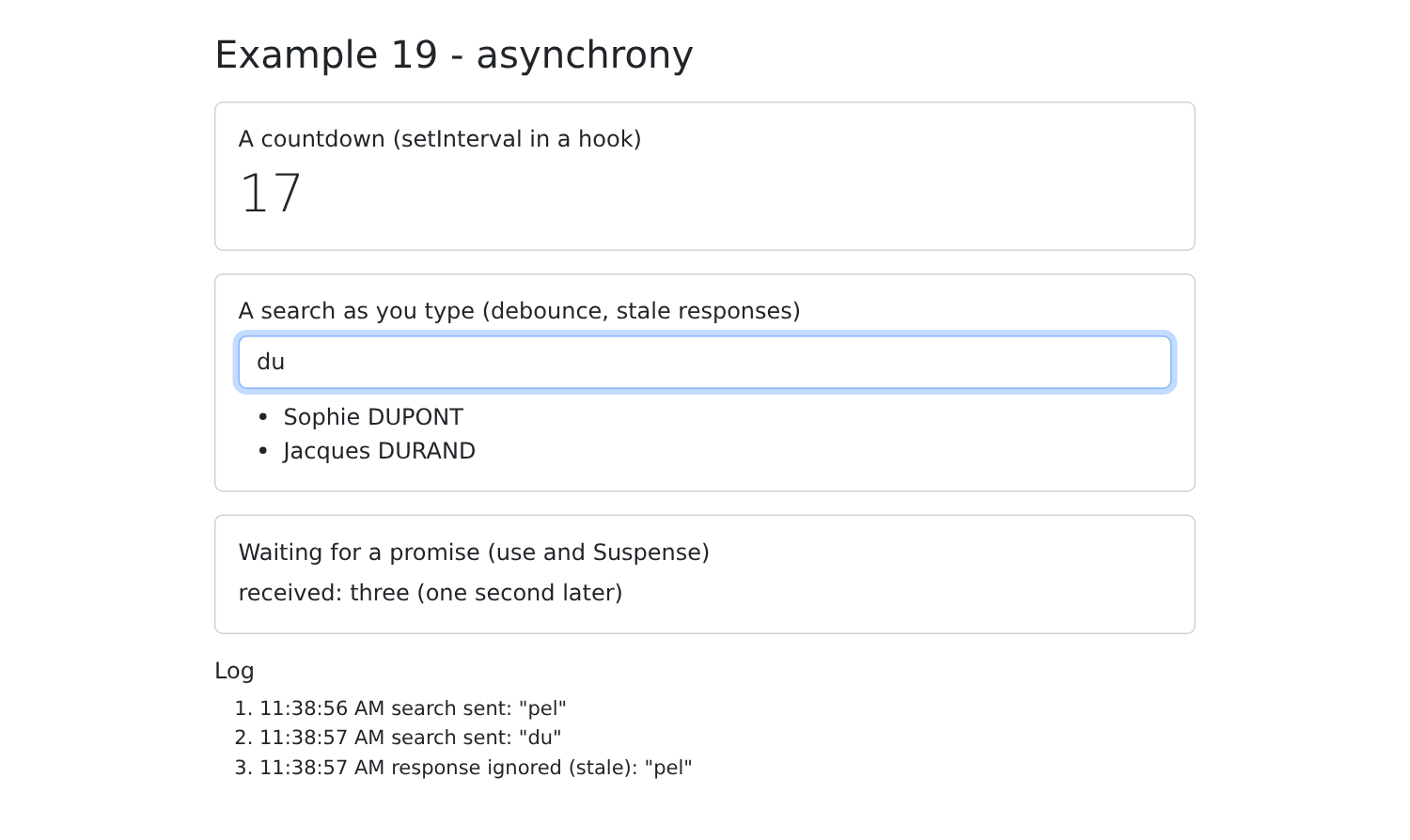Click the "A search as you type" label

pos(520,311)
